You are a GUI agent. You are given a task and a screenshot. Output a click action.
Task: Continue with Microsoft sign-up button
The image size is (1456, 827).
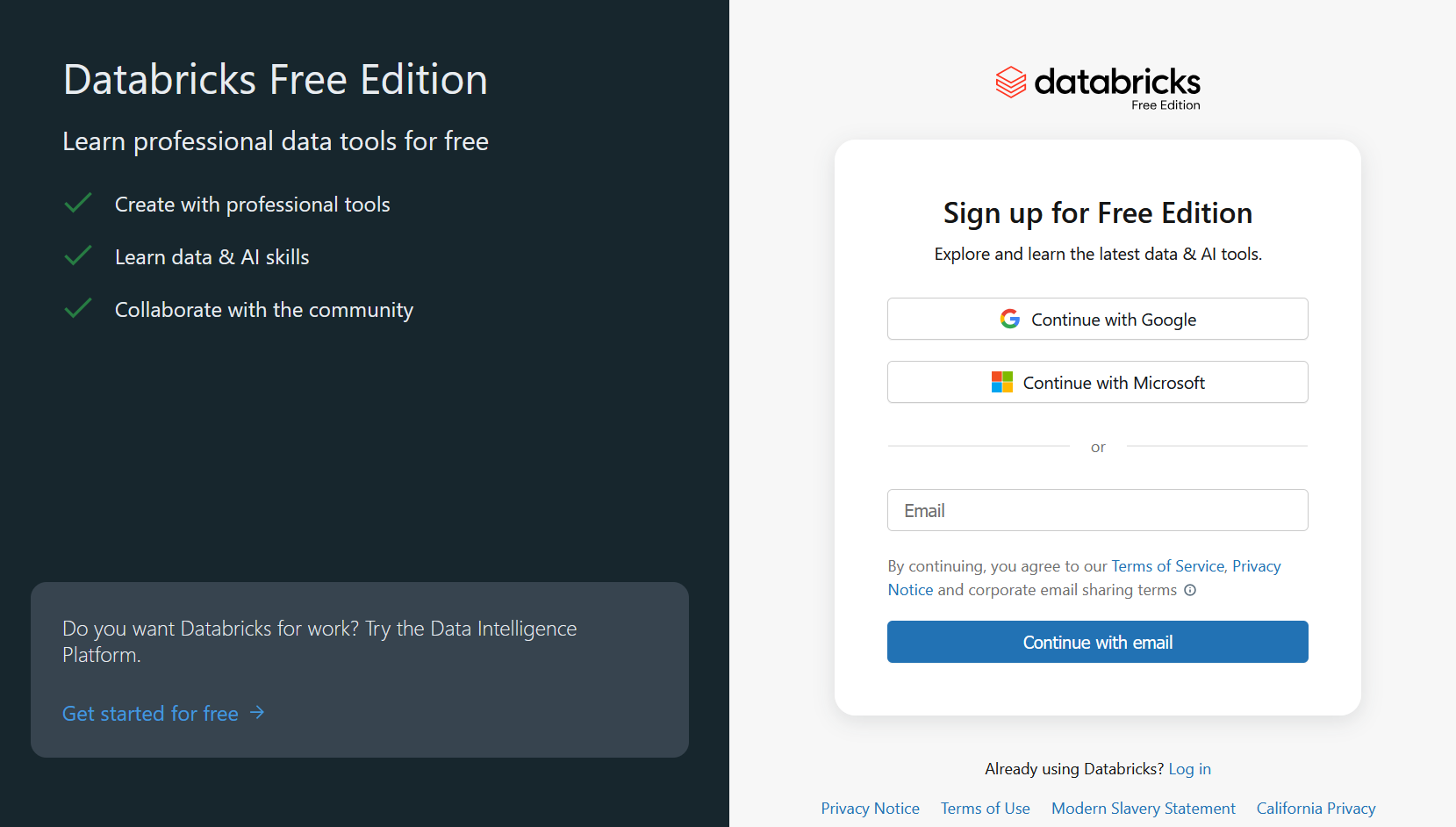[1098, 382]
